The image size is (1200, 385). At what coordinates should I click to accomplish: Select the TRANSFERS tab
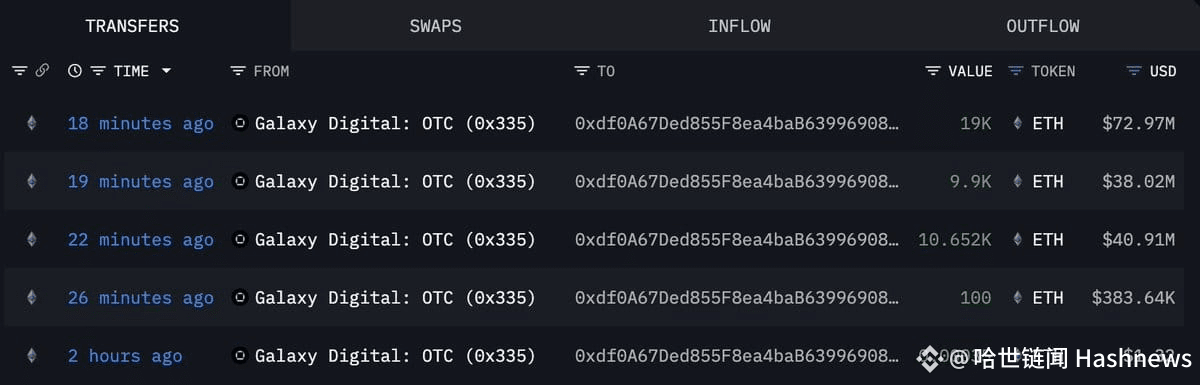(x=132, y=26)
